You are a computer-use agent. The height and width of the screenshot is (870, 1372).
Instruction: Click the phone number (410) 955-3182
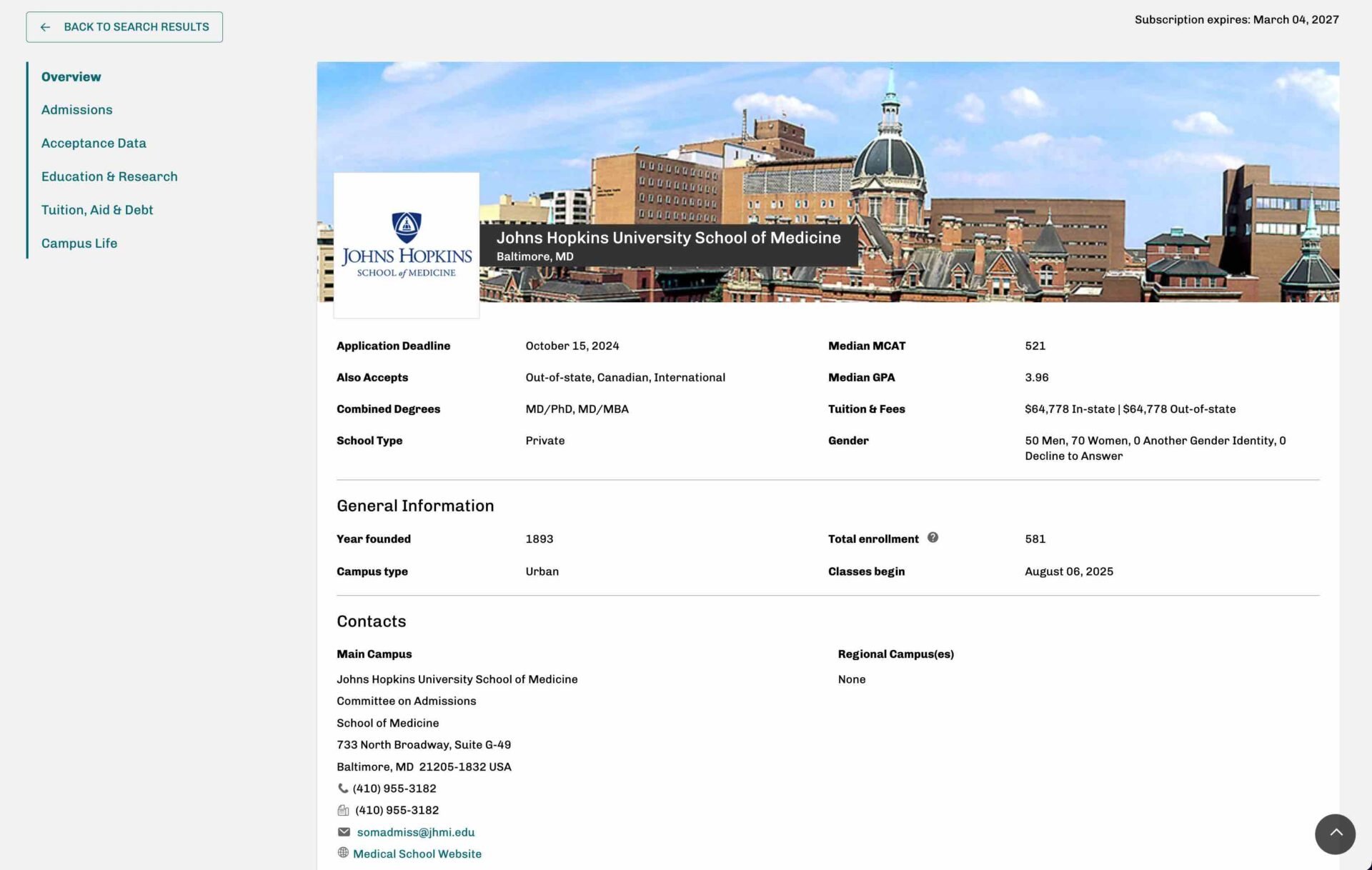[394, 788]
